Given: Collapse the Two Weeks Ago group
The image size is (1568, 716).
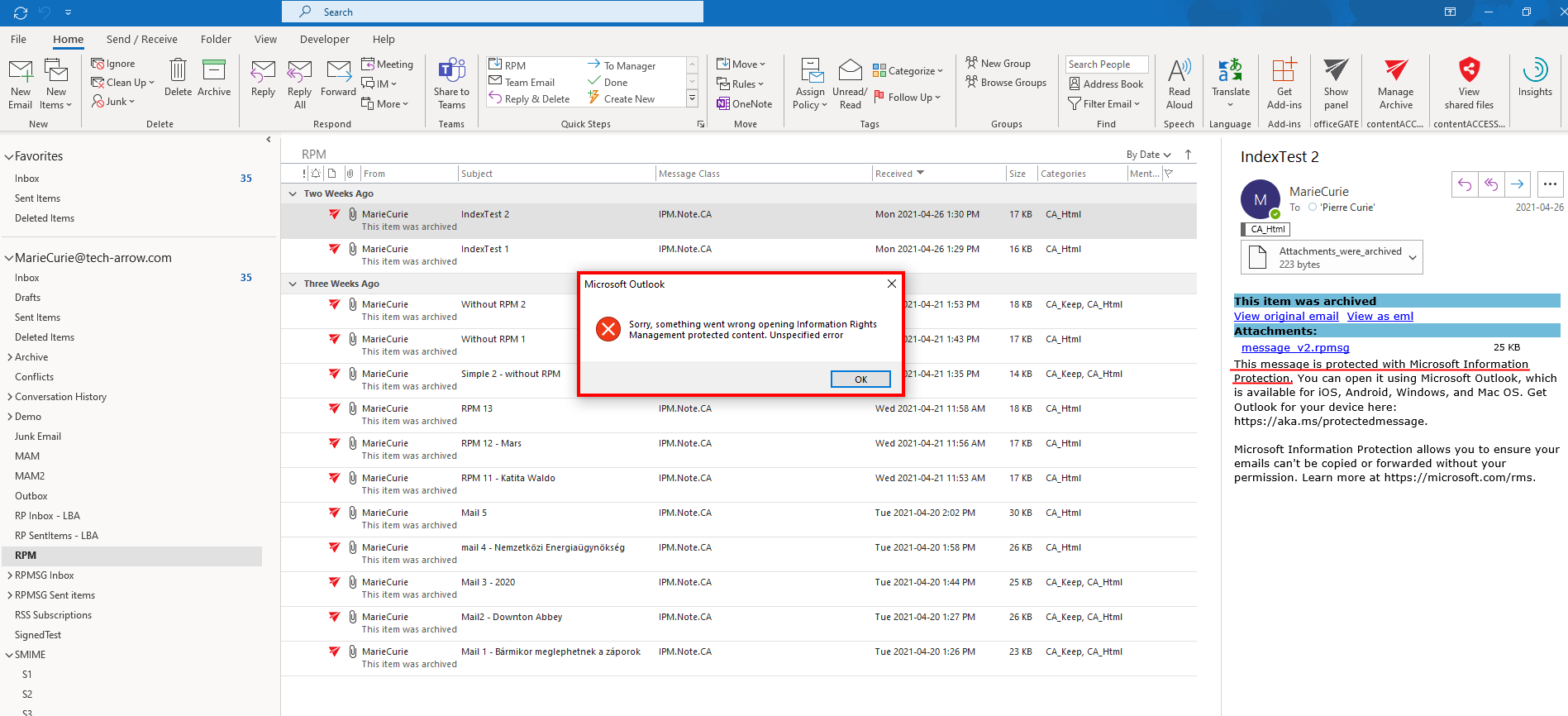Looking at the screenshot, I should point(293,193).
